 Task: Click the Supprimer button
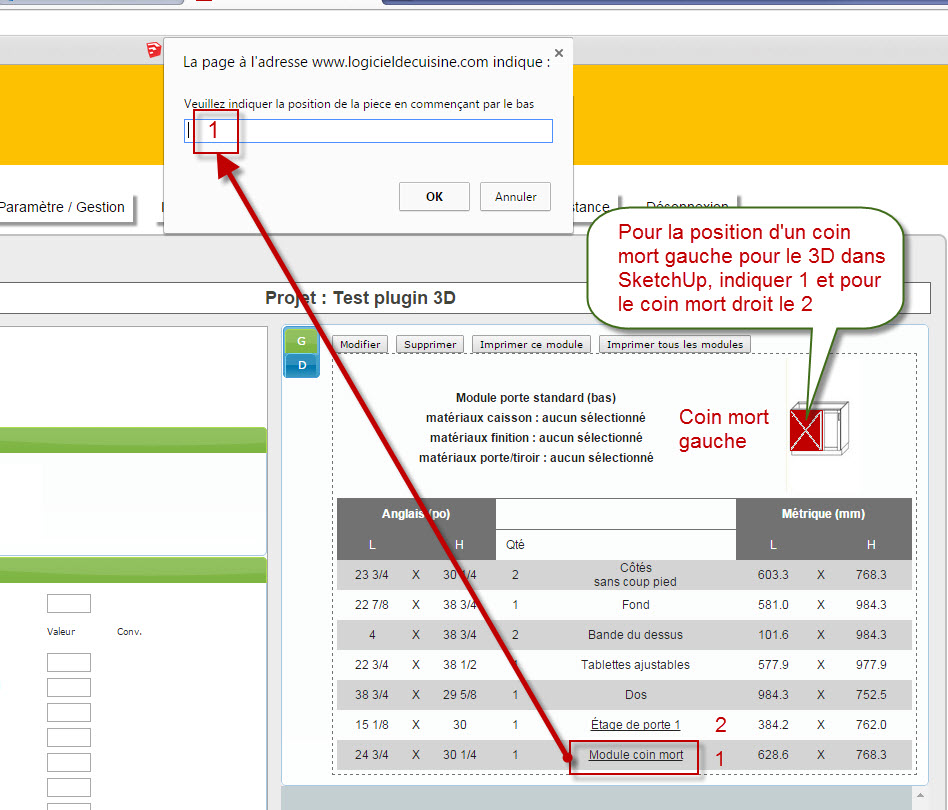click(x=430, y=344)
